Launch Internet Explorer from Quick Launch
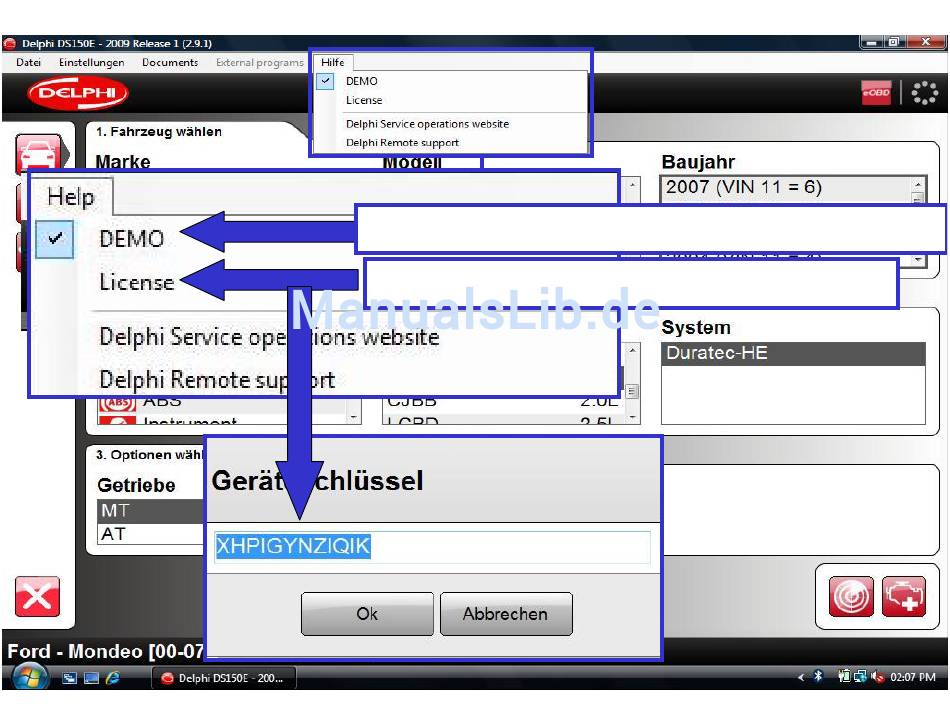 click(x=113, y=678)
